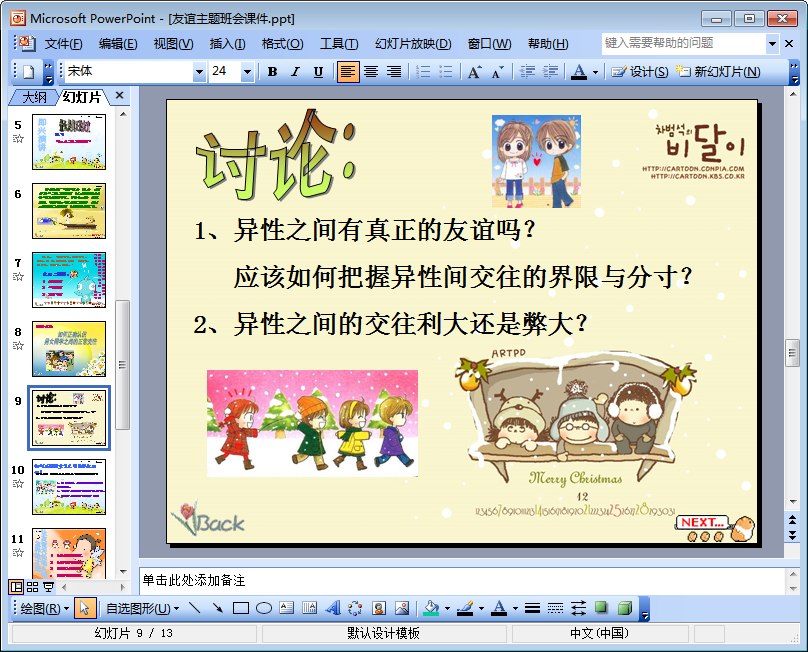Screen dimensions: 808x652
Task: Align text left
Action: click(348, 72)
